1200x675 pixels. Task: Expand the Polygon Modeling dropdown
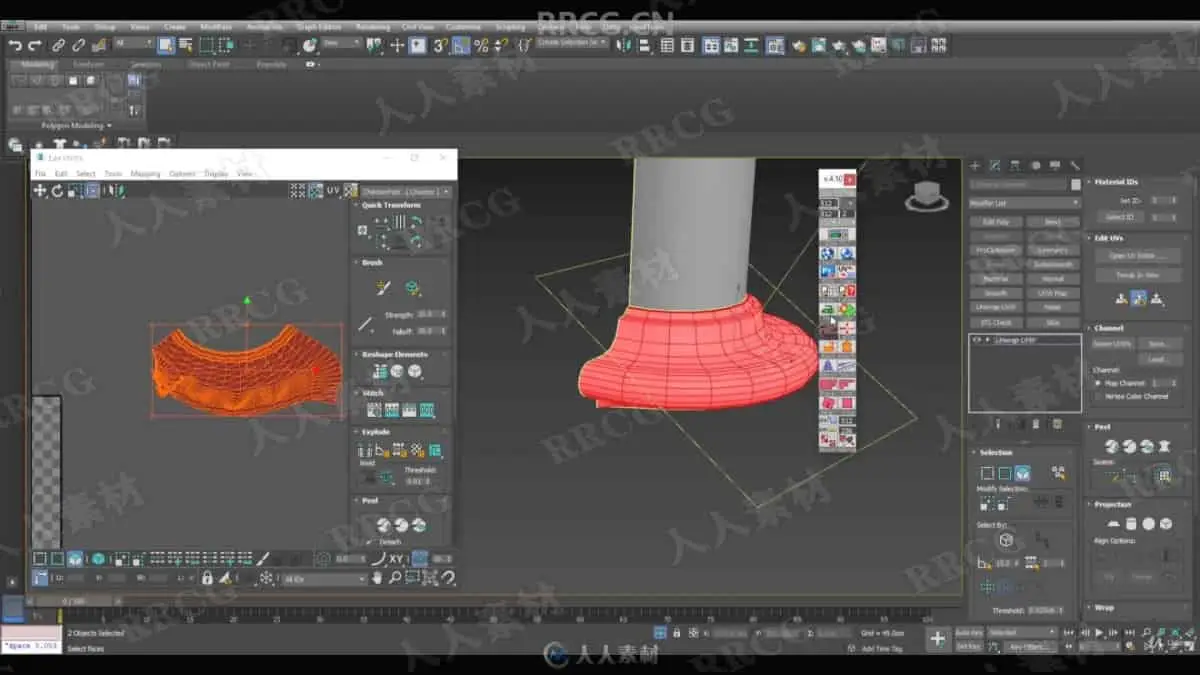[77, 126]
